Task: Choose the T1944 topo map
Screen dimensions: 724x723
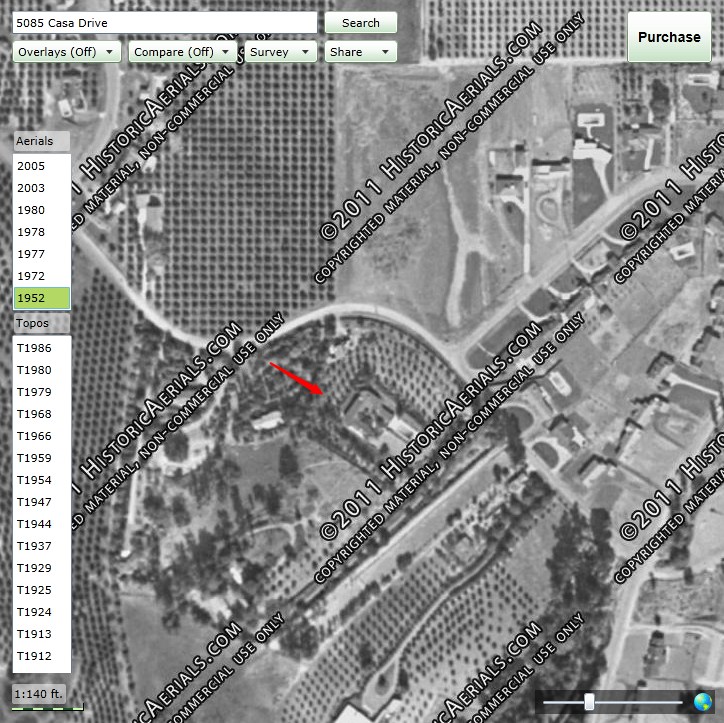Action: (x=42, y=524)
